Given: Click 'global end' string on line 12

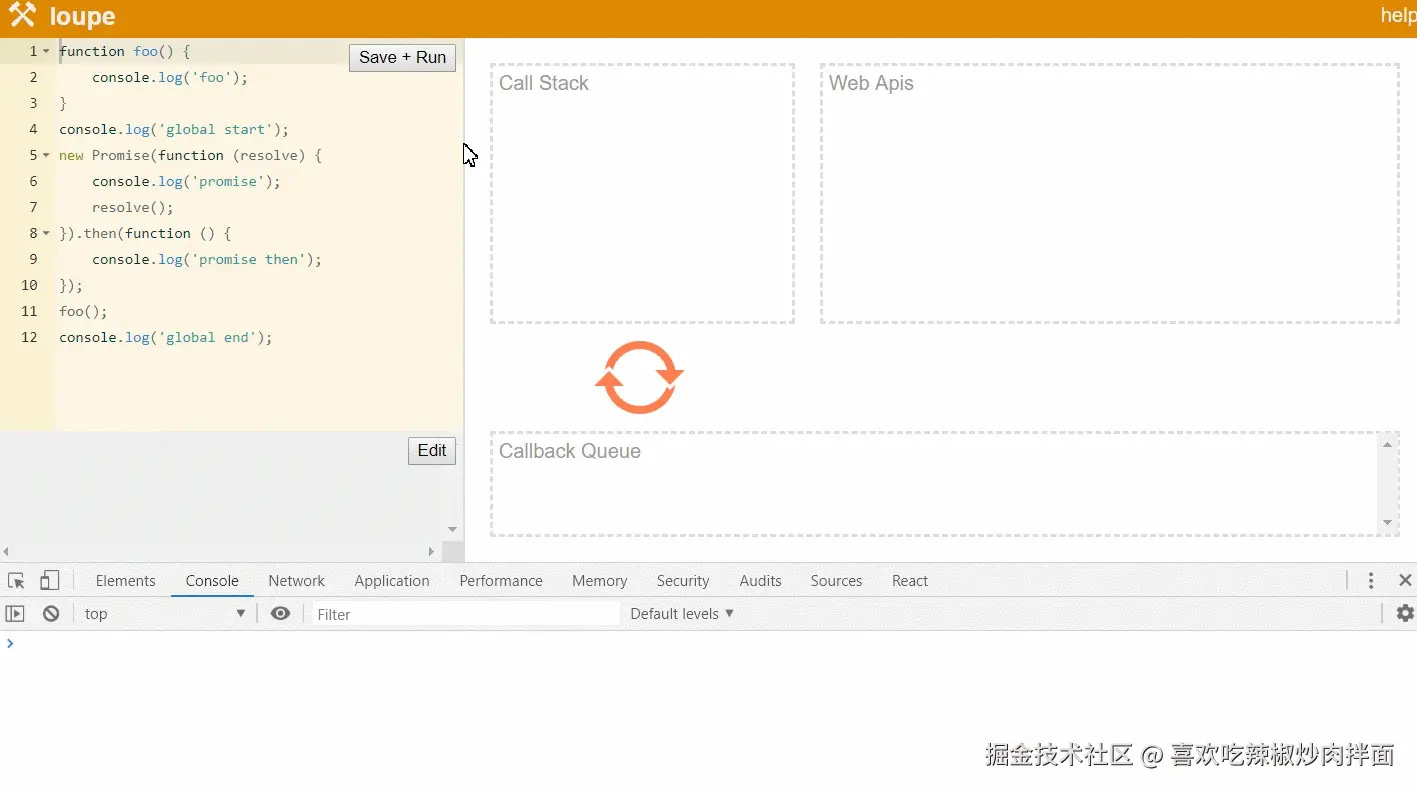Looking at the screenshot, I should pyautogui.click(x=207, y=337).
